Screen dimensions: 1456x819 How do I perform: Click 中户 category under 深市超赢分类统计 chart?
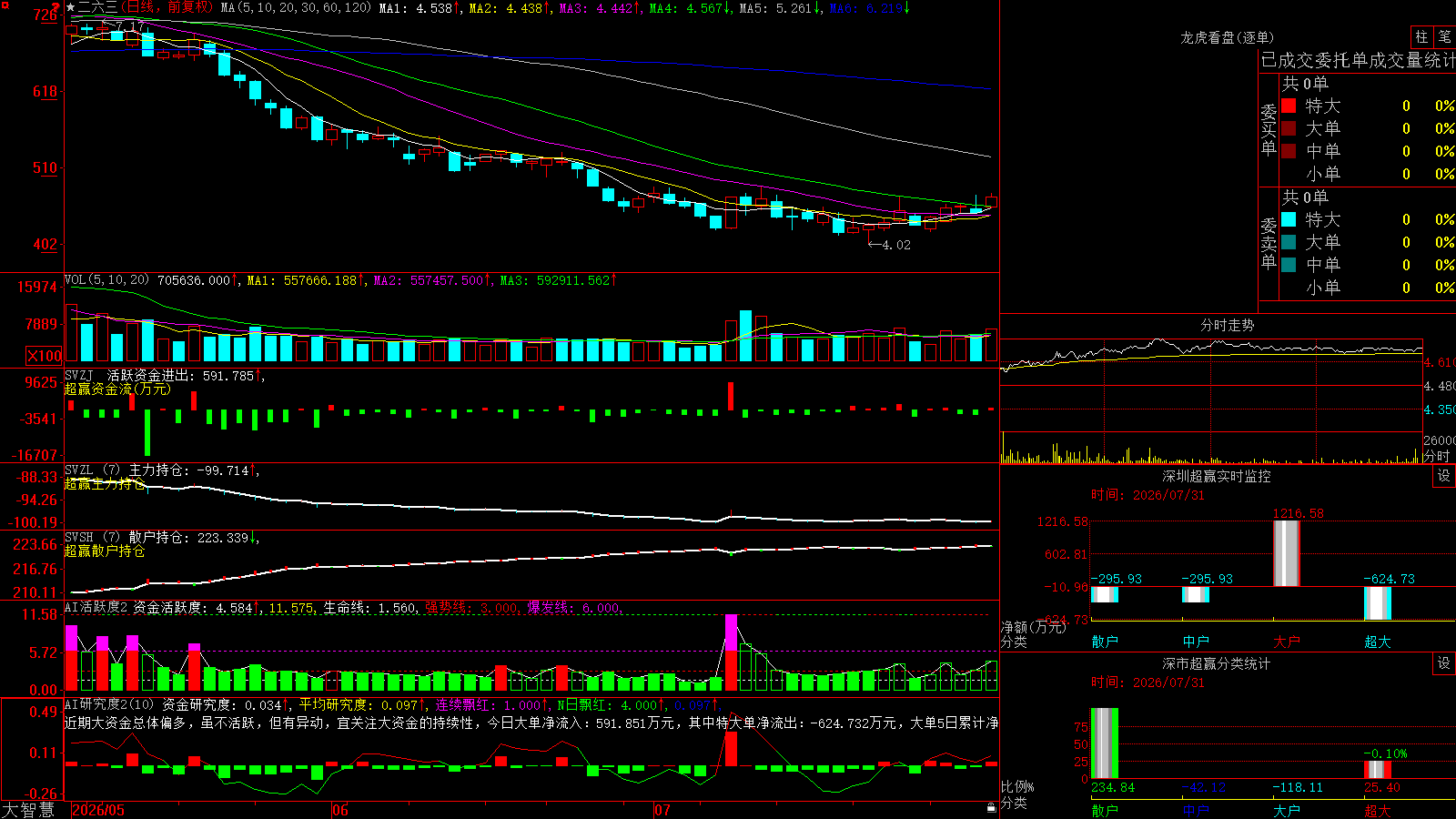pyautogui.click(x=1196, y=810)
